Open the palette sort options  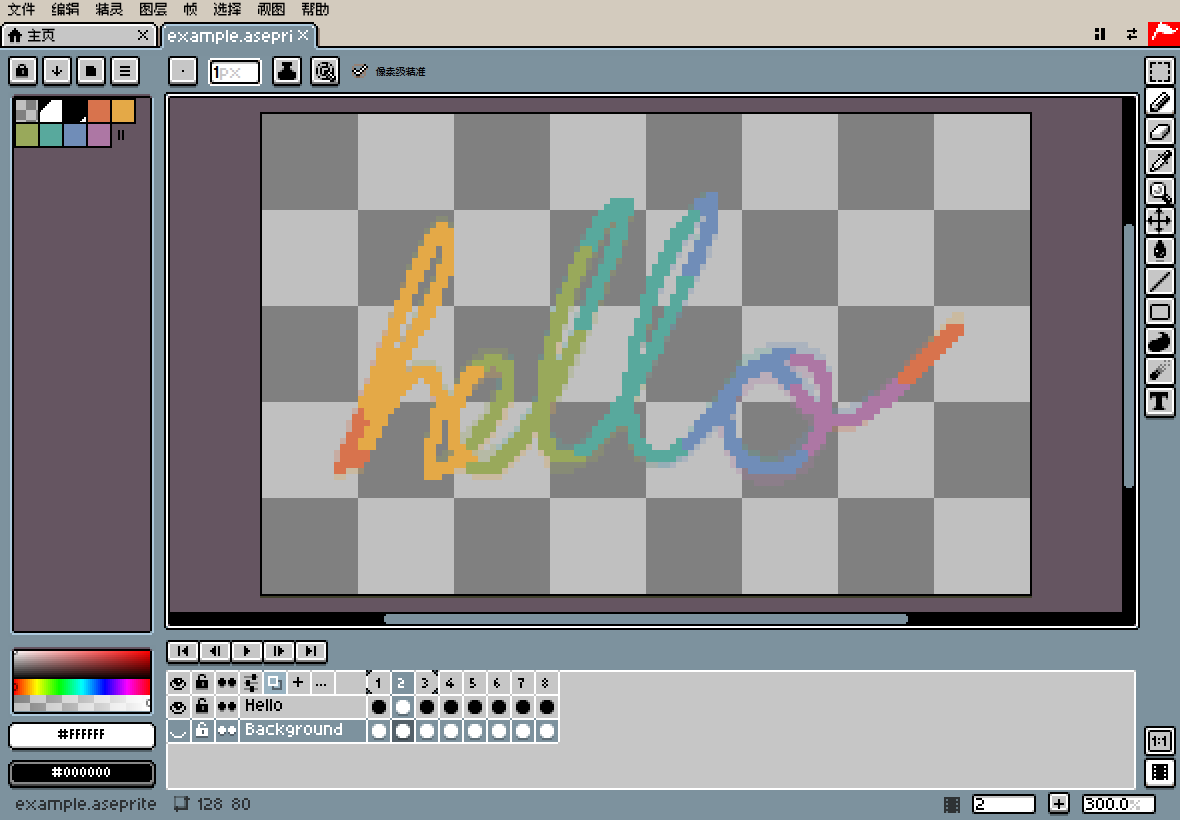56,71
